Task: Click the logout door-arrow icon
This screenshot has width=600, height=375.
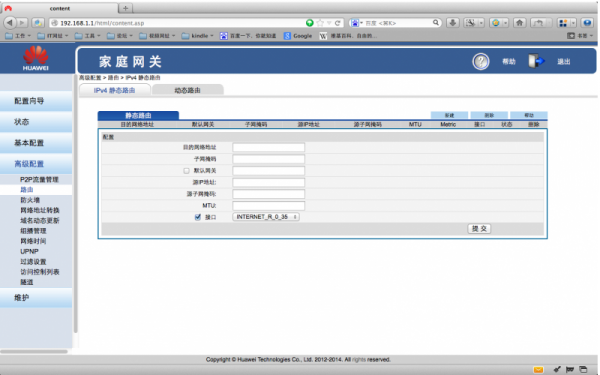Action: (x=536, y=61)
